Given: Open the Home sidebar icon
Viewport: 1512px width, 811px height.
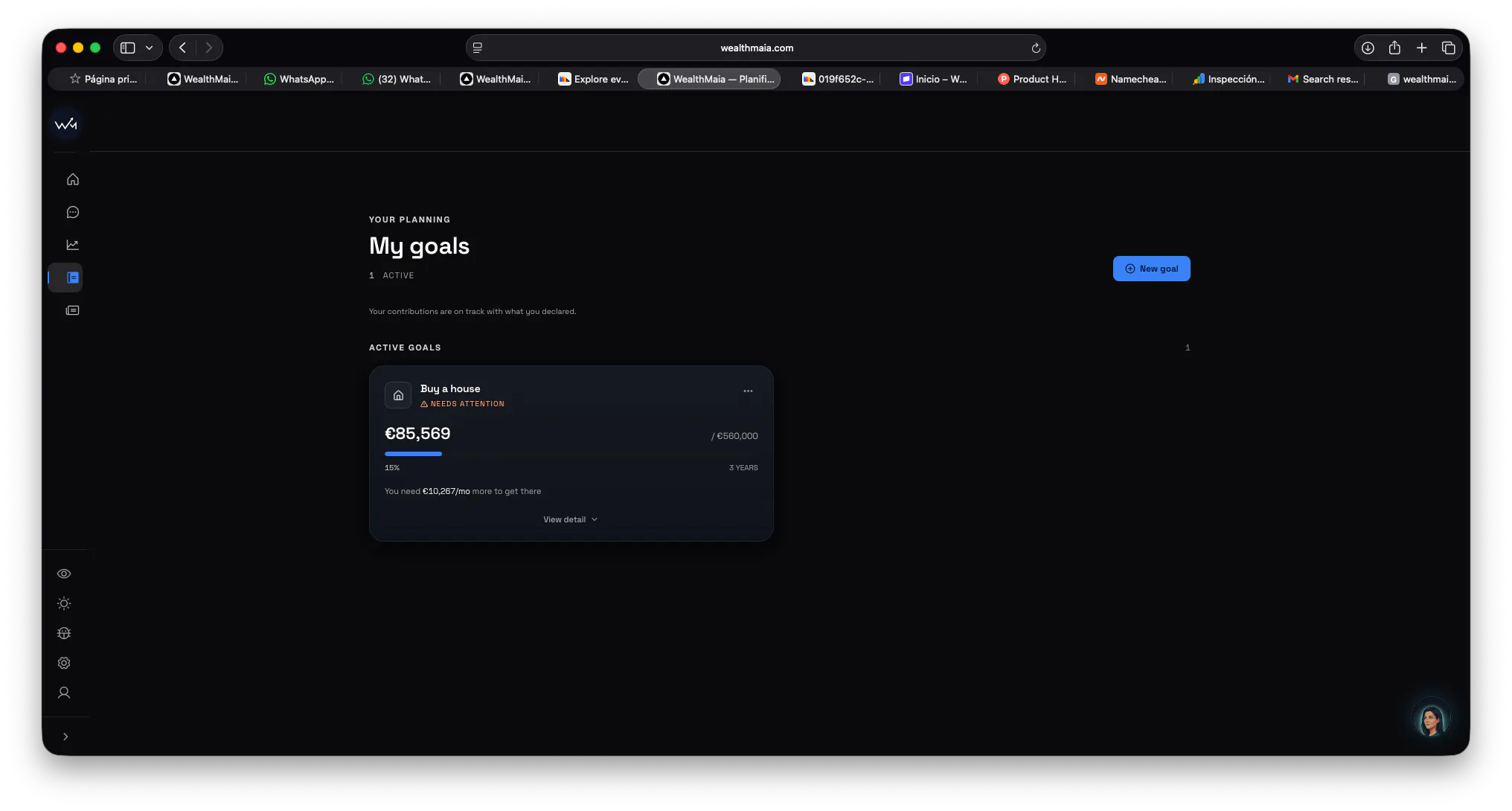Looking at the screenshot, I should (x=73, y=179).
